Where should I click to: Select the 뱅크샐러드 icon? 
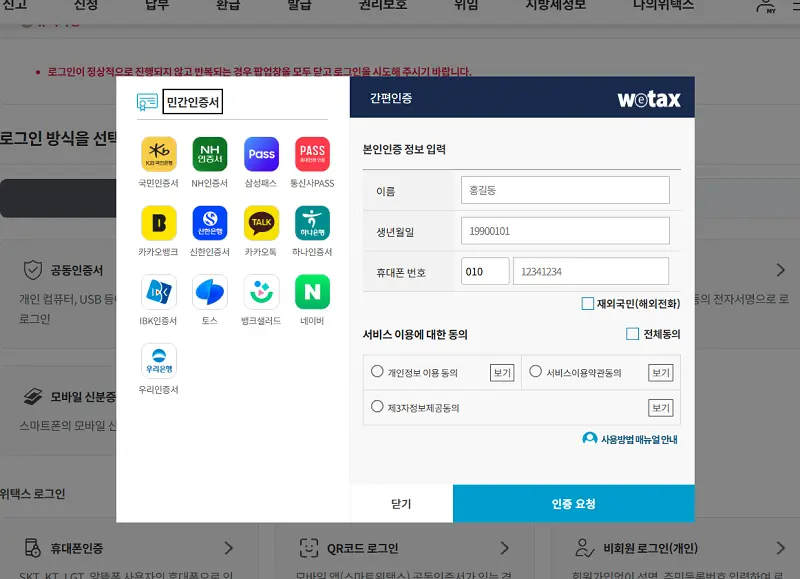[261, 292]
